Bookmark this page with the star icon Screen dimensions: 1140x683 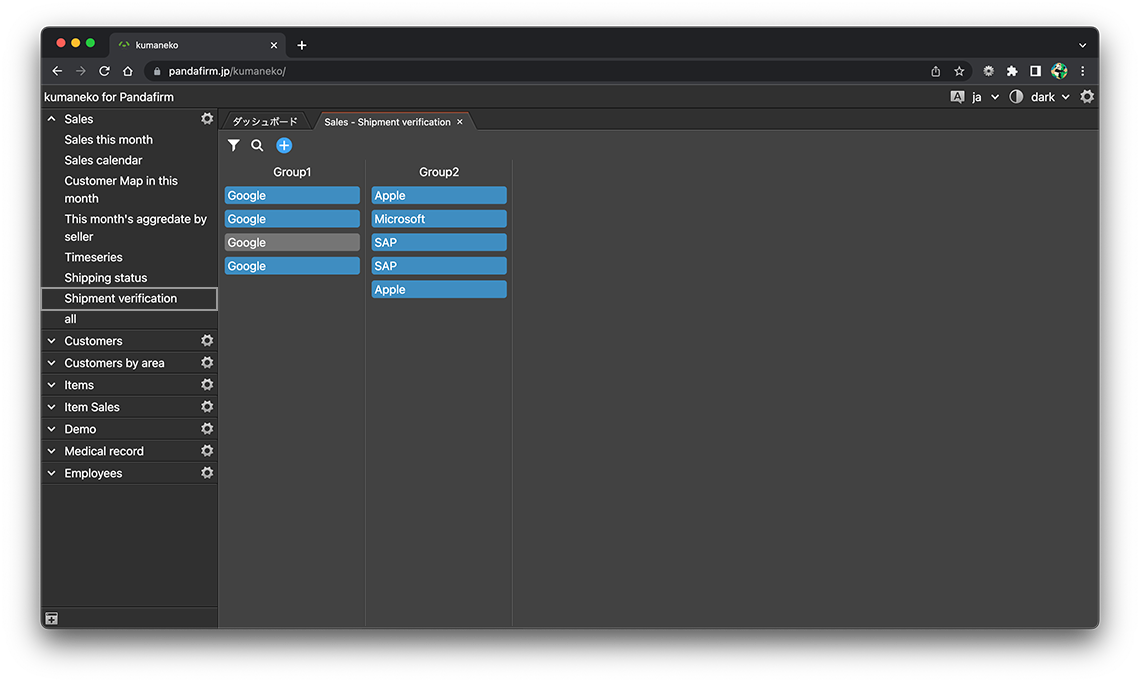click(x=959, y=71)
